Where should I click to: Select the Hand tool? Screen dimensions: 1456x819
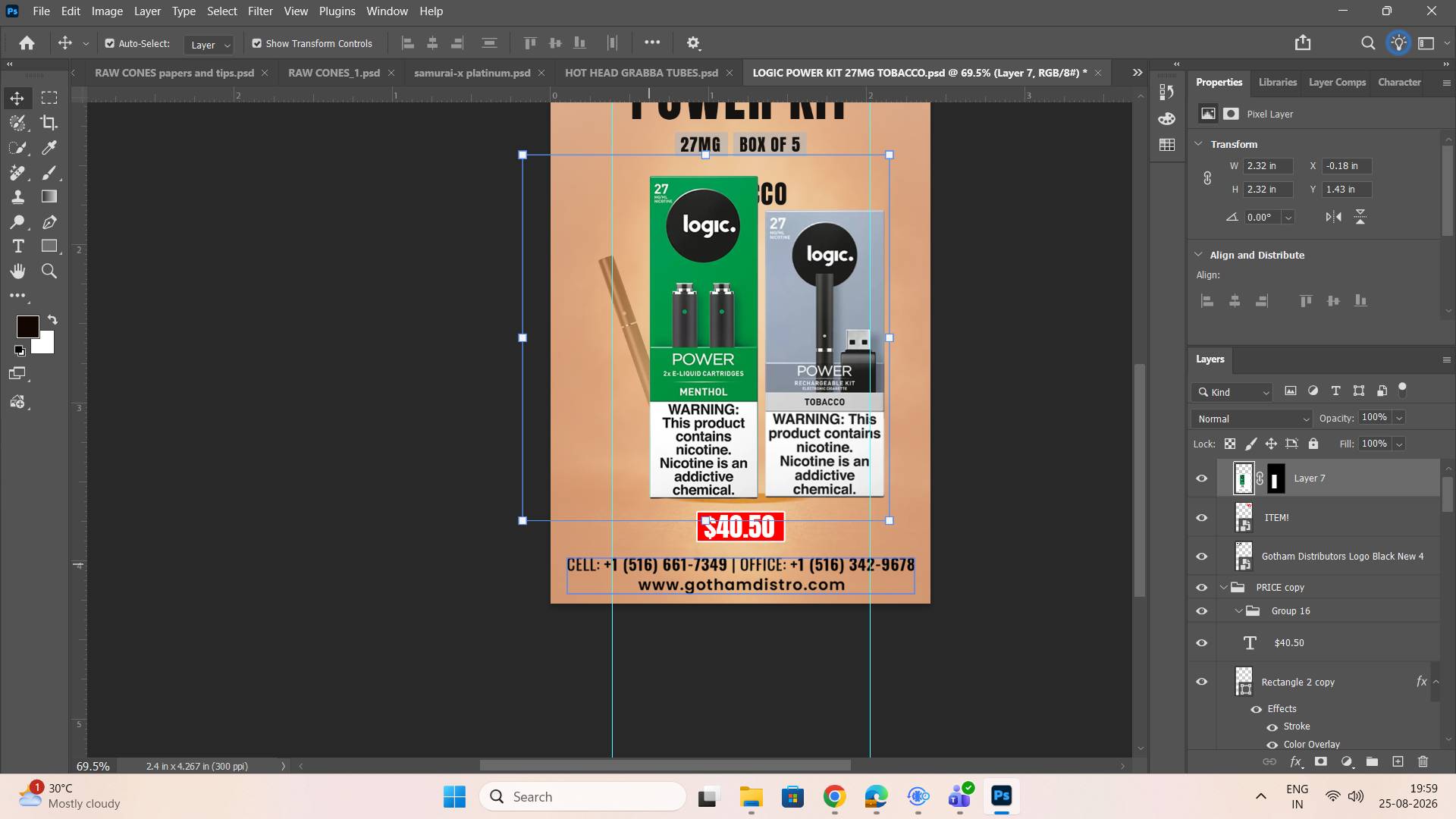(x=18, y=271)
